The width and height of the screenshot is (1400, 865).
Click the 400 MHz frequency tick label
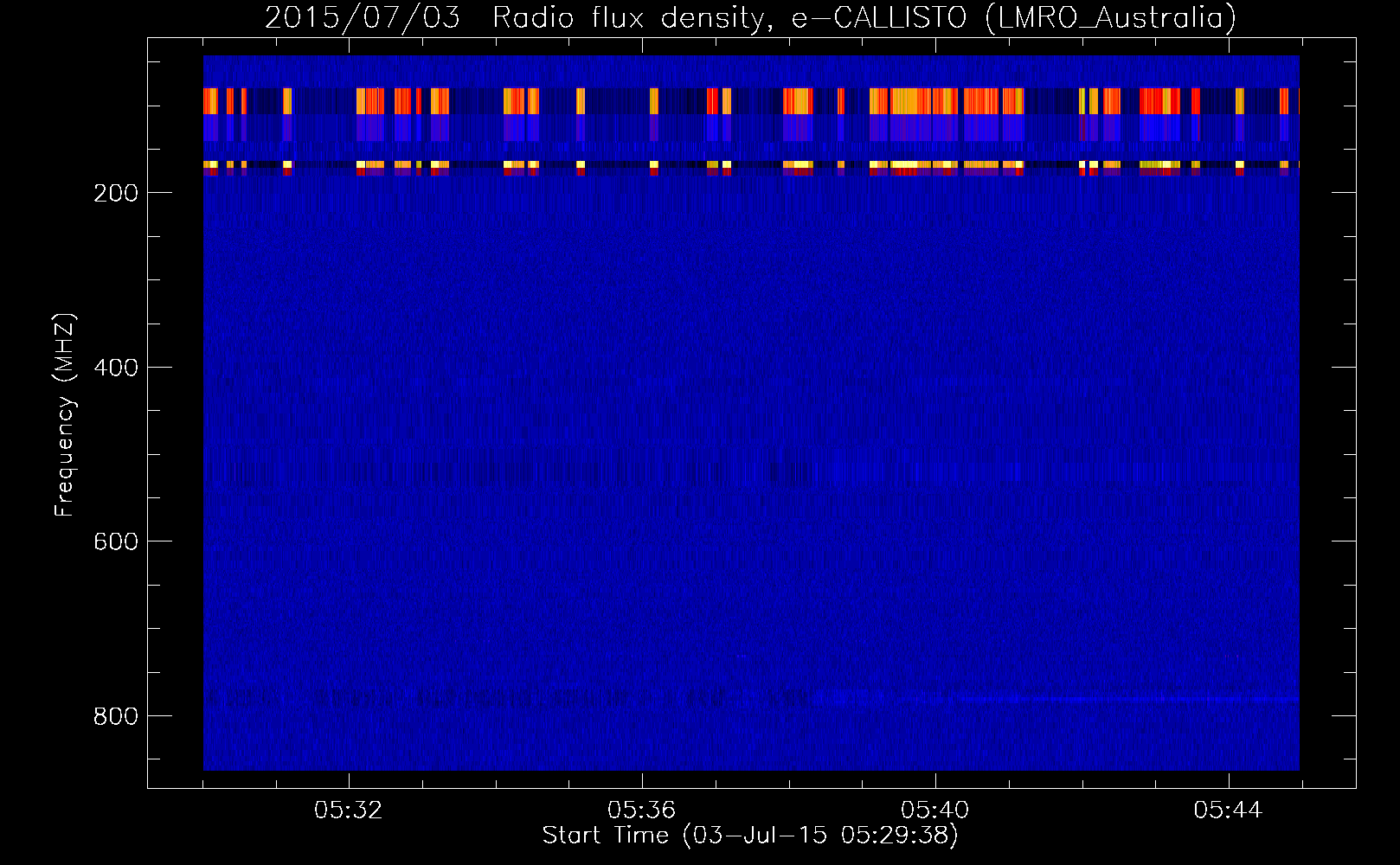point(116,368)
